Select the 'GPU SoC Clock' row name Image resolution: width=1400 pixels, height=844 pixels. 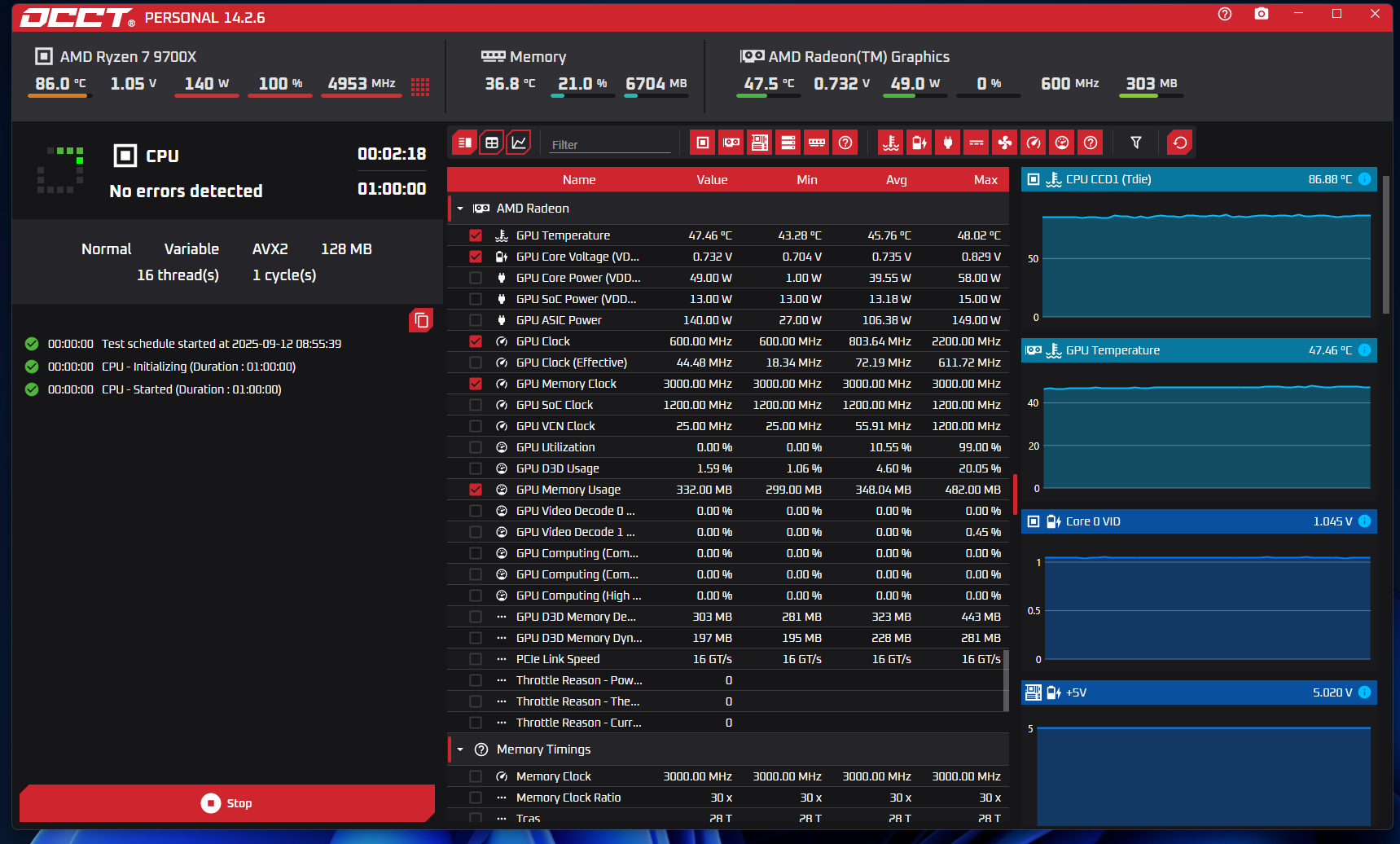pyautogui.click(x=555, y=405)
